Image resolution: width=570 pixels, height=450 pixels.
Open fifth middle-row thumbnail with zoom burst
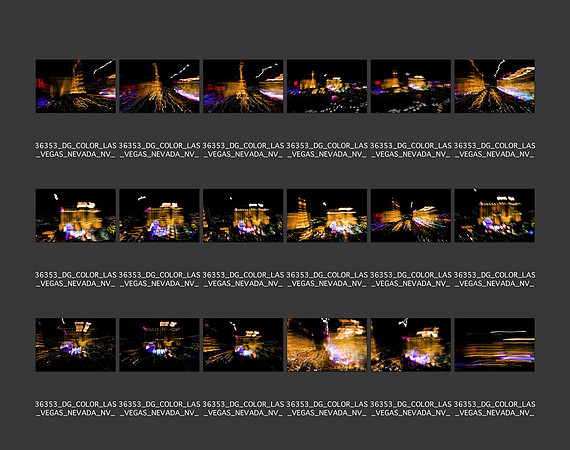tap(410, 216)
